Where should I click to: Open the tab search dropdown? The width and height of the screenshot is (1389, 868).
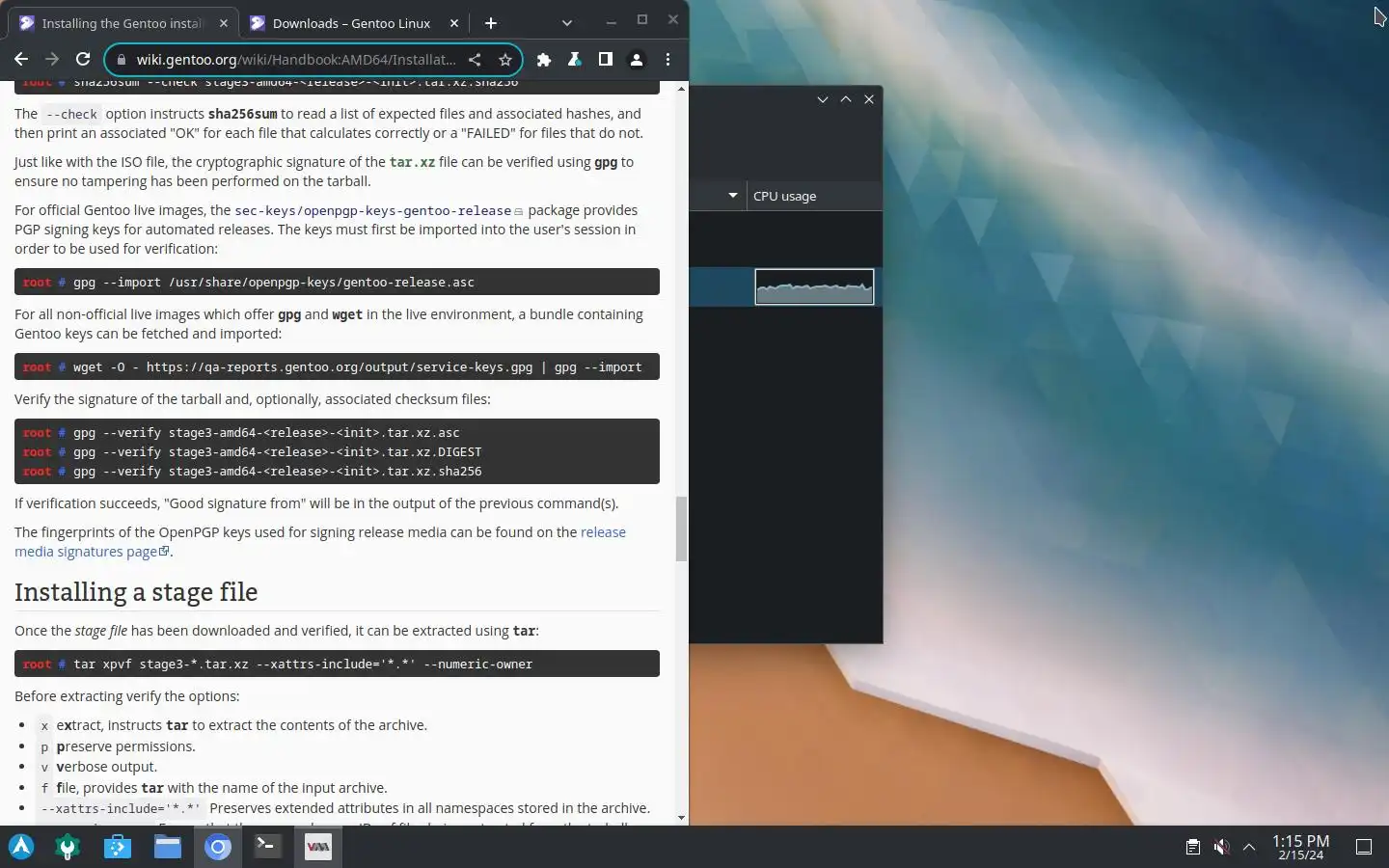click(567, 23)
